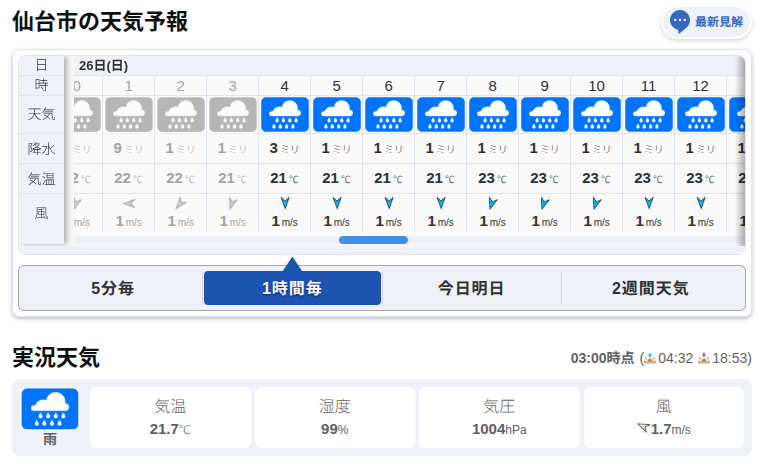The height and width of the screenshot is (469, 761).
Task: Click the wind direction arrow for hour 9
Action: point(545,203)
